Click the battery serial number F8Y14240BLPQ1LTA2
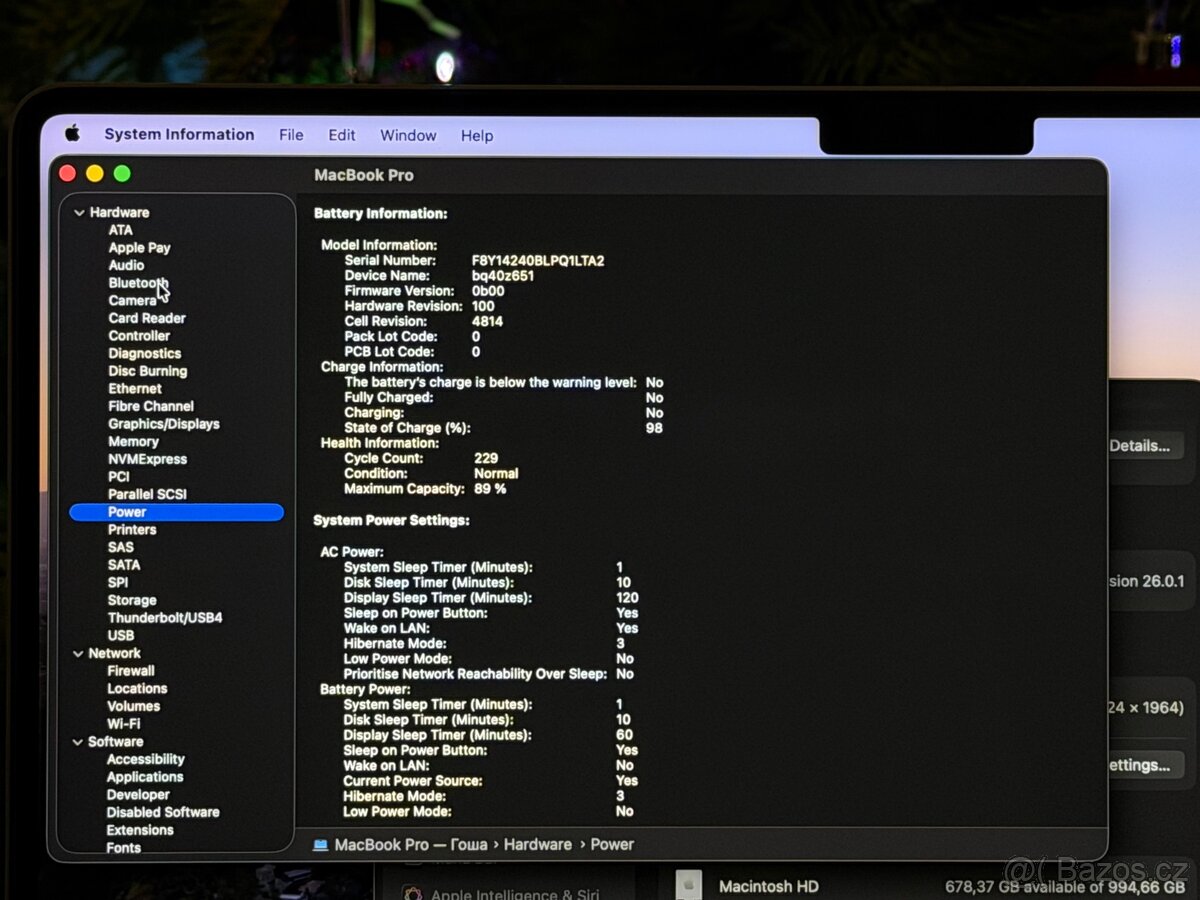 538,261
